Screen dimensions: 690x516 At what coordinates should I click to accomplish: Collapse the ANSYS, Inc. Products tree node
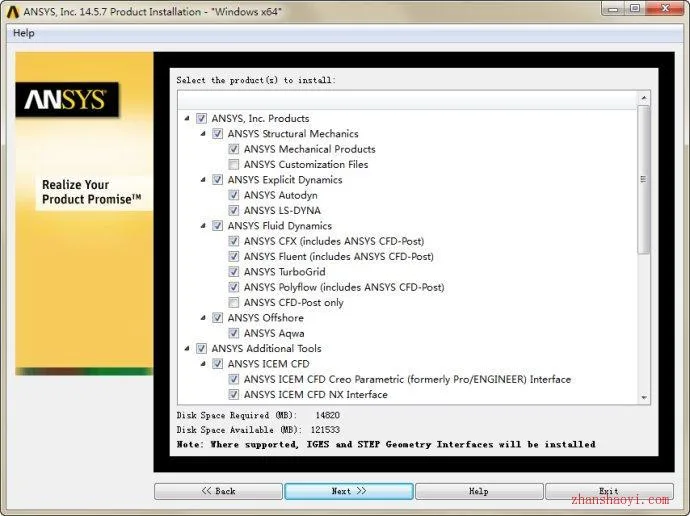(187, 118)
